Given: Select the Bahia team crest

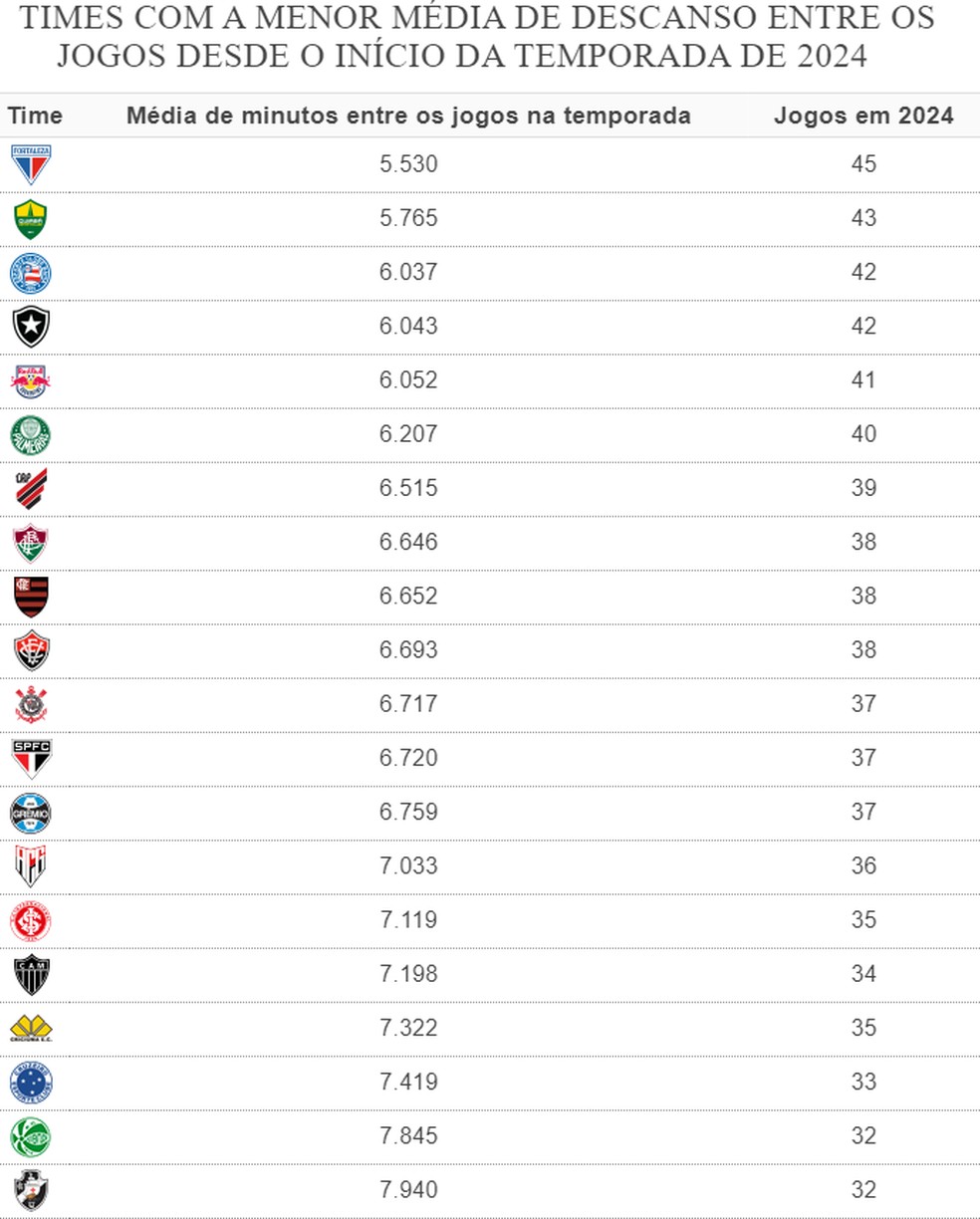Looking at the screenshot, I should 31,273.
